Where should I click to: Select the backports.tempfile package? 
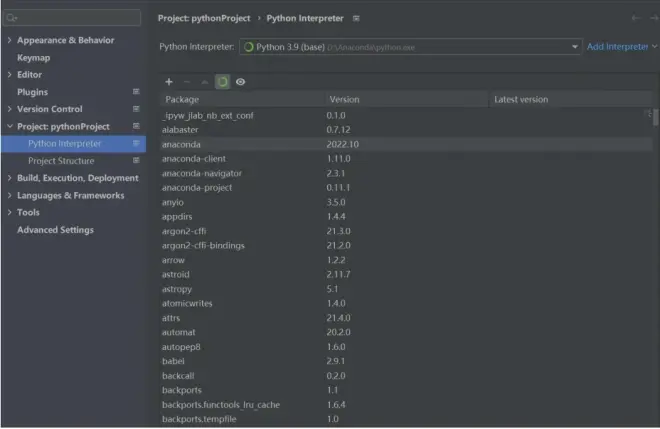point(406,419)
